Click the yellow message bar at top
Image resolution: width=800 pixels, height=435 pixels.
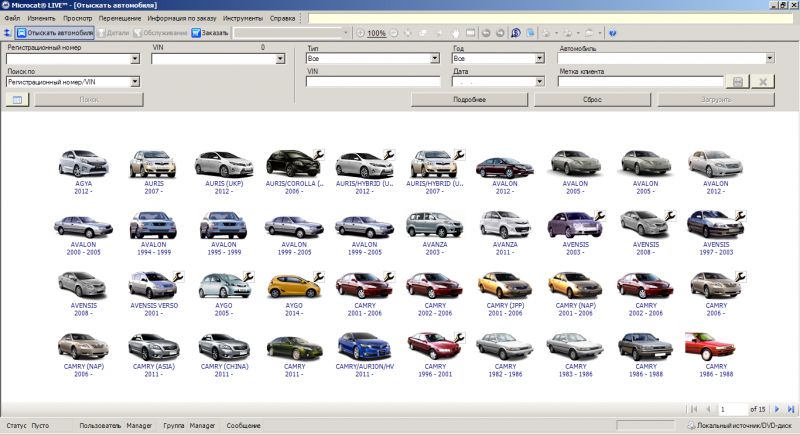(550, 18)
